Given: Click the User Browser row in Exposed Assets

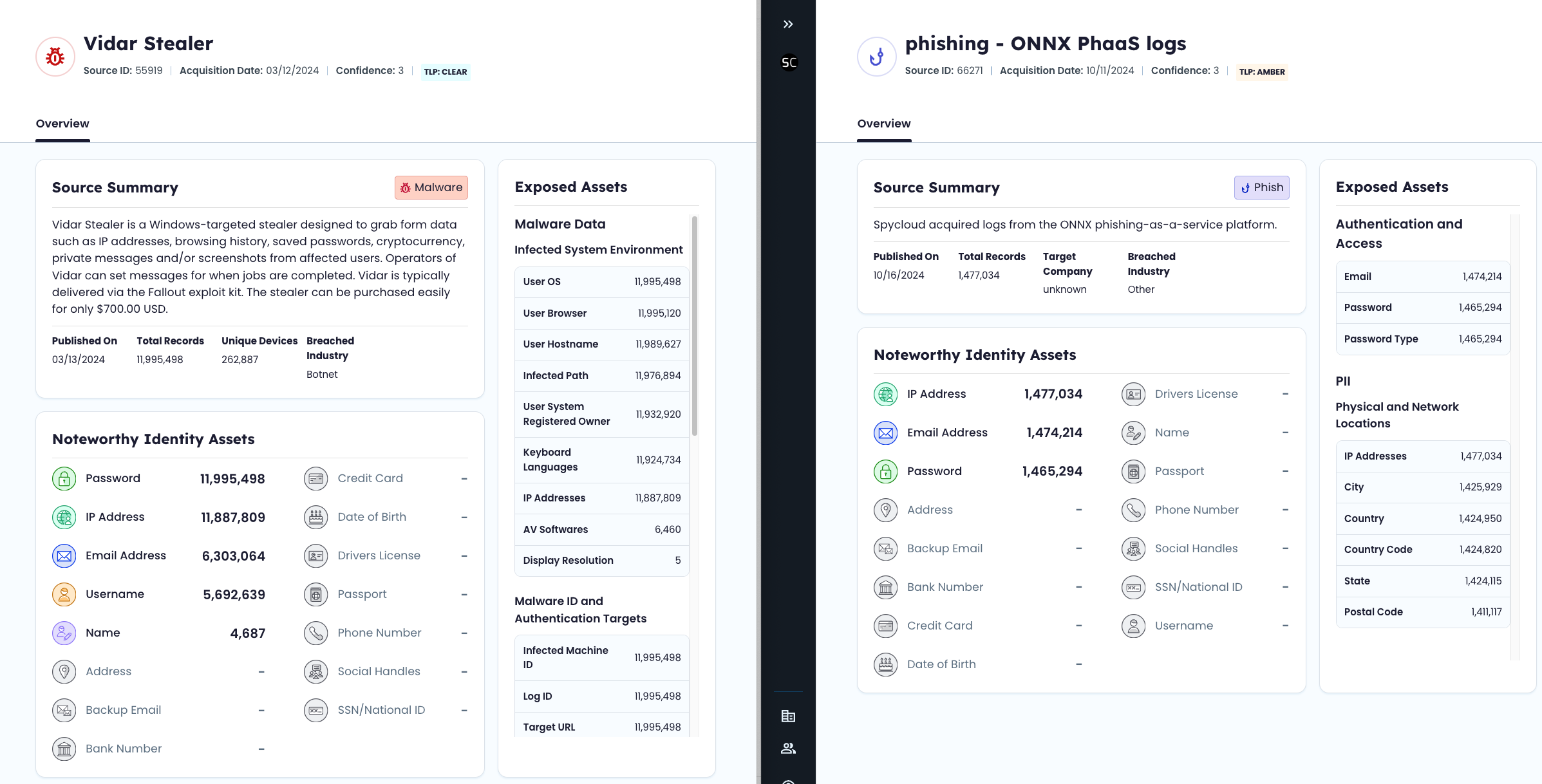Looking at the screenshot, I should click(601, 313).
